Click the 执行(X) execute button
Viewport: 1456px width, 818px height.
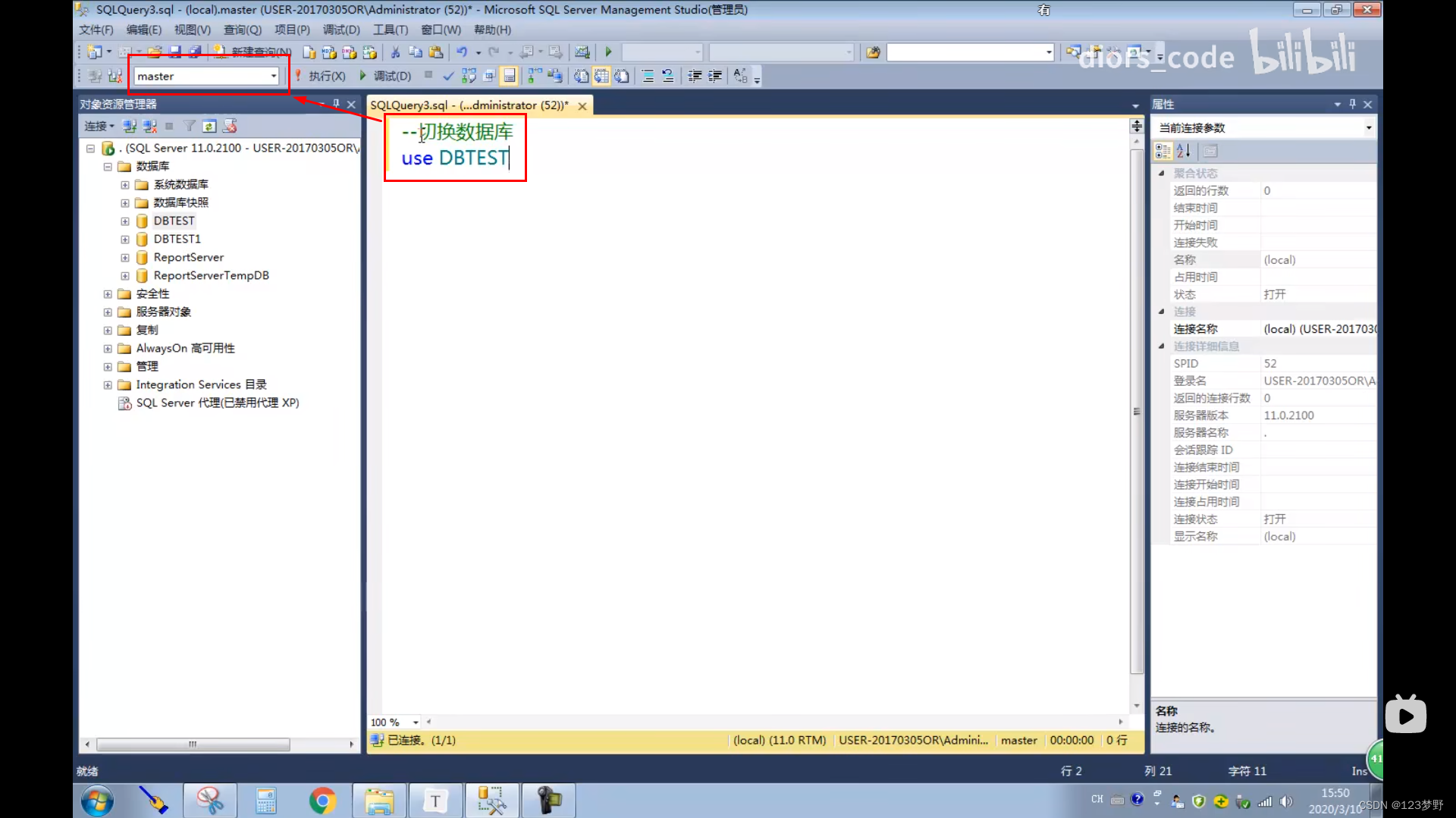(x=320, y=76)
